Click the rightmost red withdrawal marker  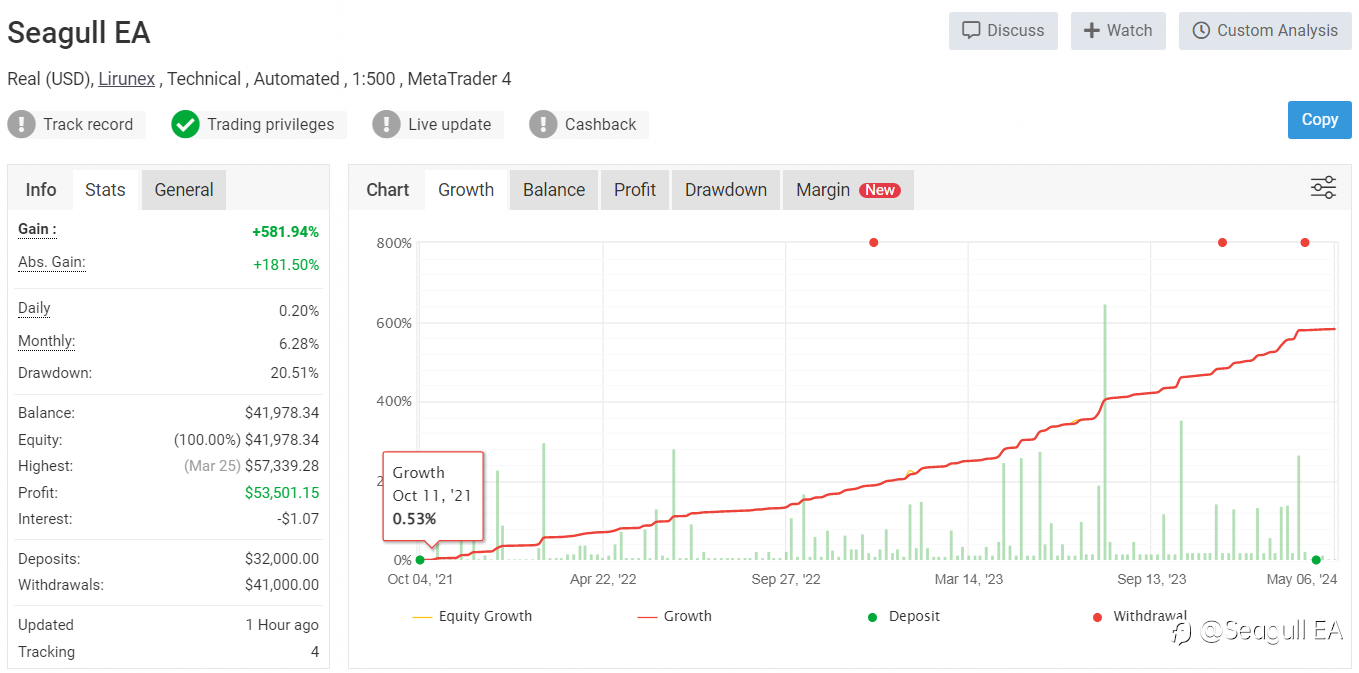[x=1305, y=242]
